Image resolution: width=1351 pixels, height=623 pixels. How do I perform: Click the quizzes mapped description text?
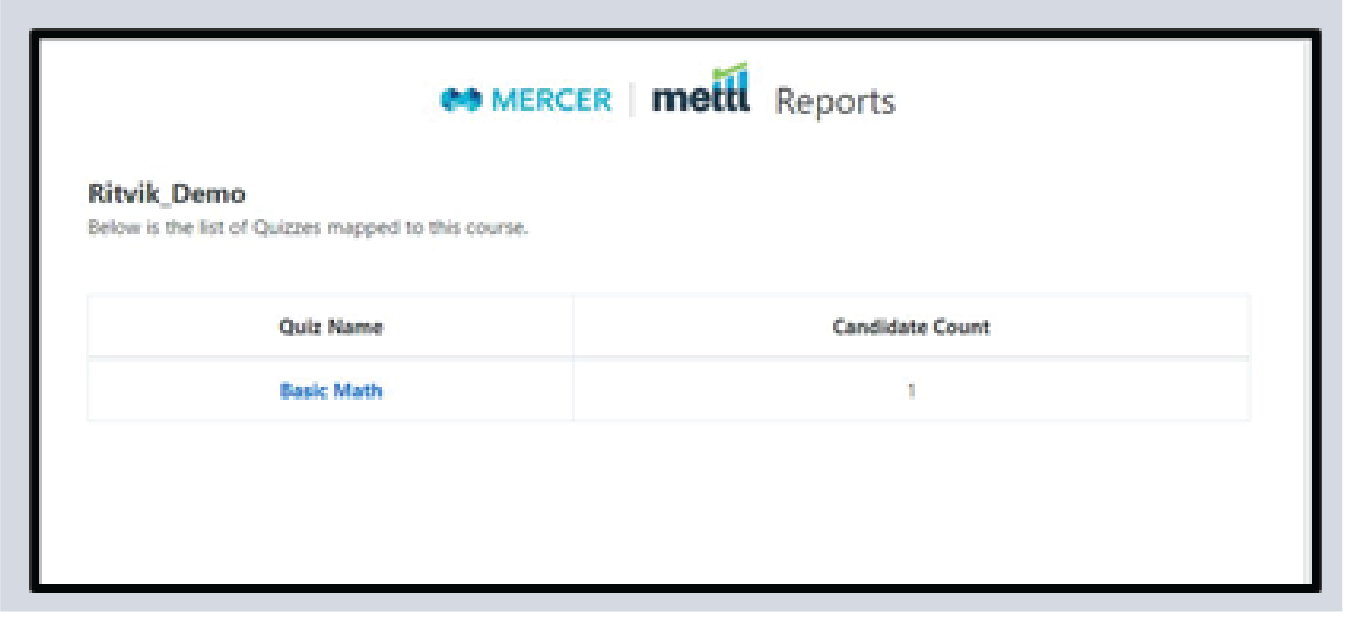tap(308, 227)
